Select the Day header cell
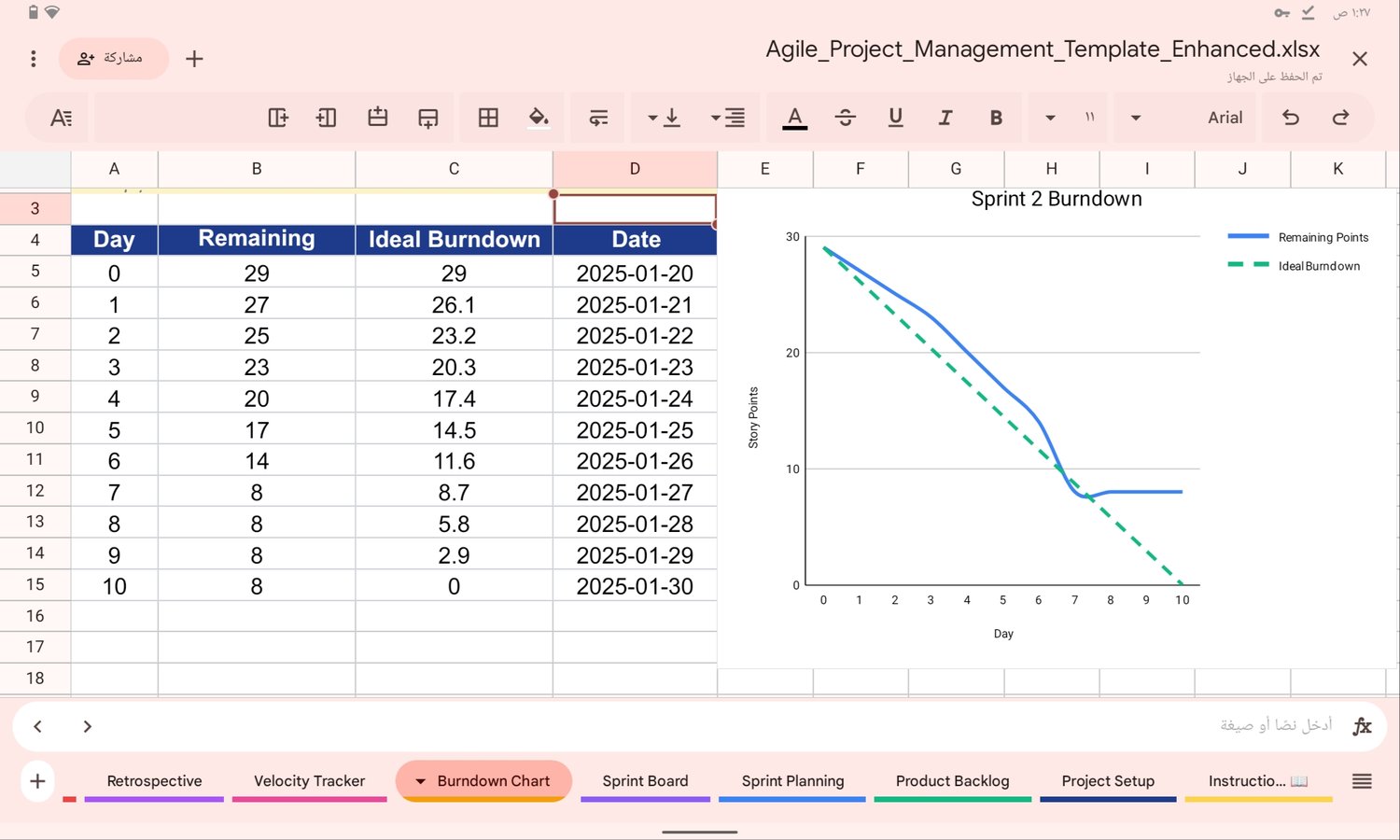Screen dimensions: 1400x840 pyautogui.click(x=114, y=239)
